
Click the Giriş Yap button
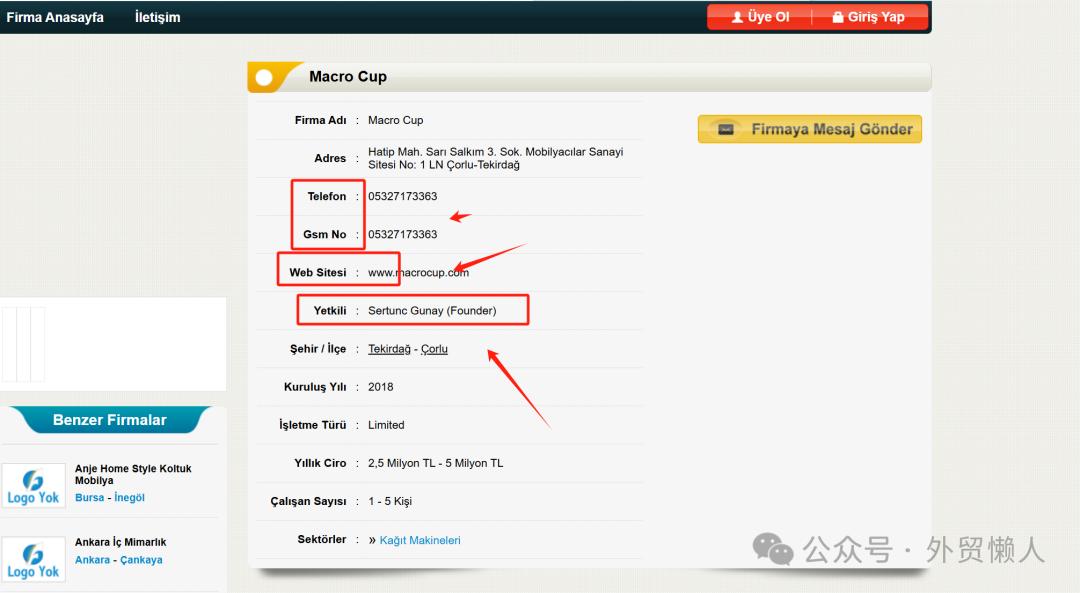[869, 17]
